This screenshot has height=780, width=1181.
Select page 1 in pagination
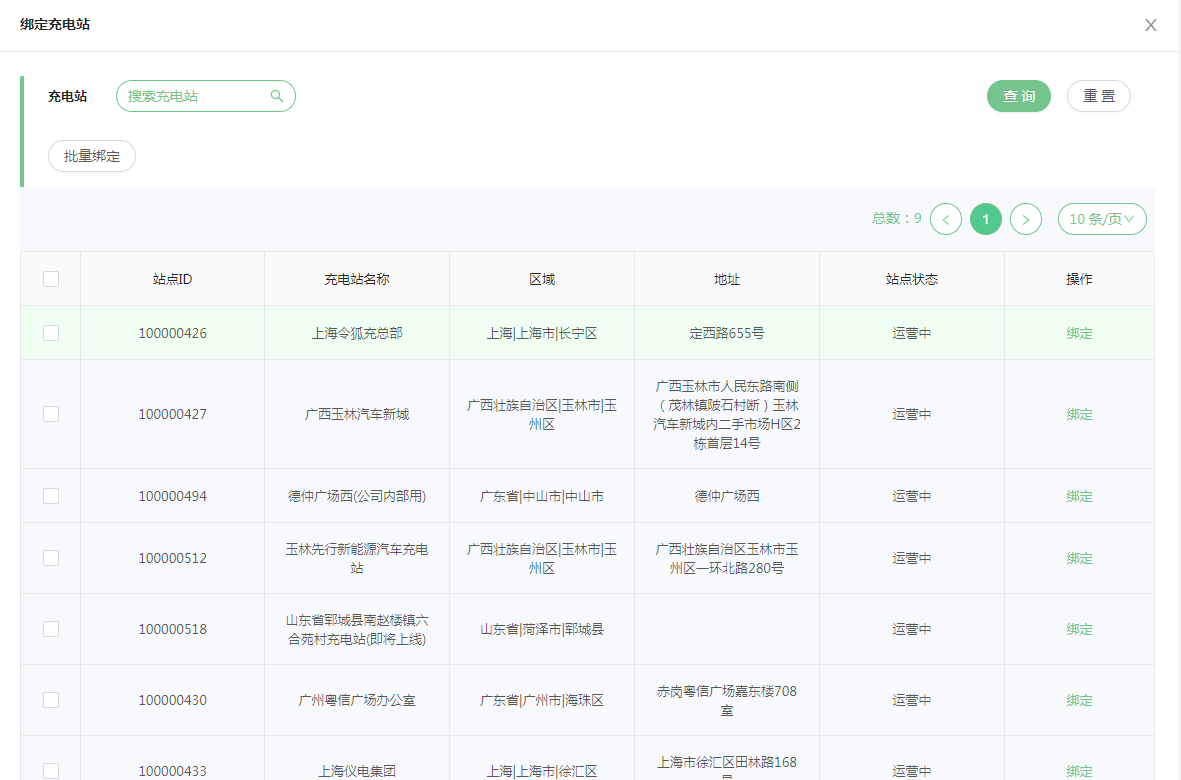(986, 219)
